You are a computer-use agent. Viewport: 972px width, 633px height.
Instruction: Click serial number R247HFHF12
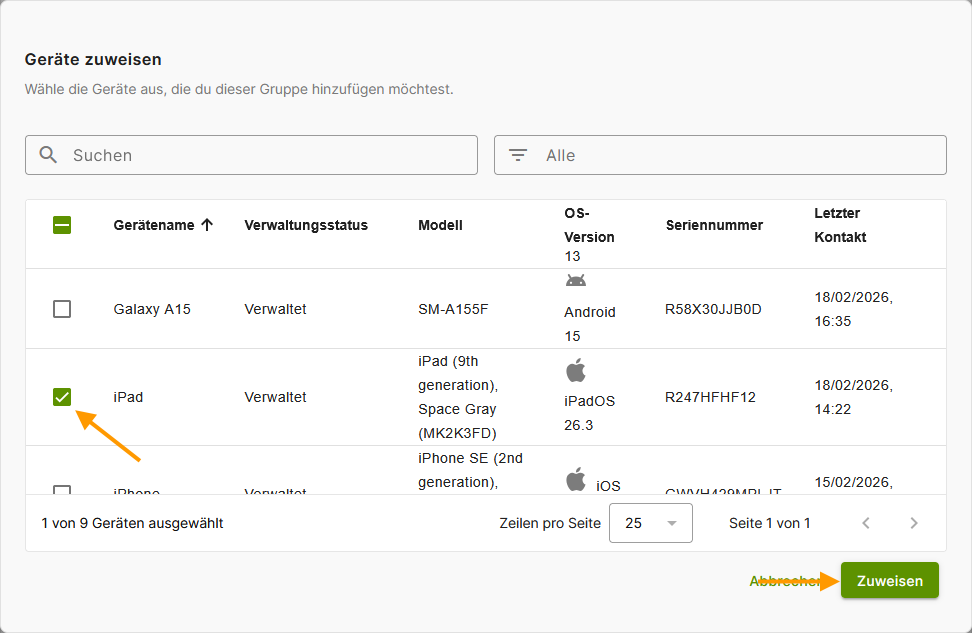pos(710,397)
